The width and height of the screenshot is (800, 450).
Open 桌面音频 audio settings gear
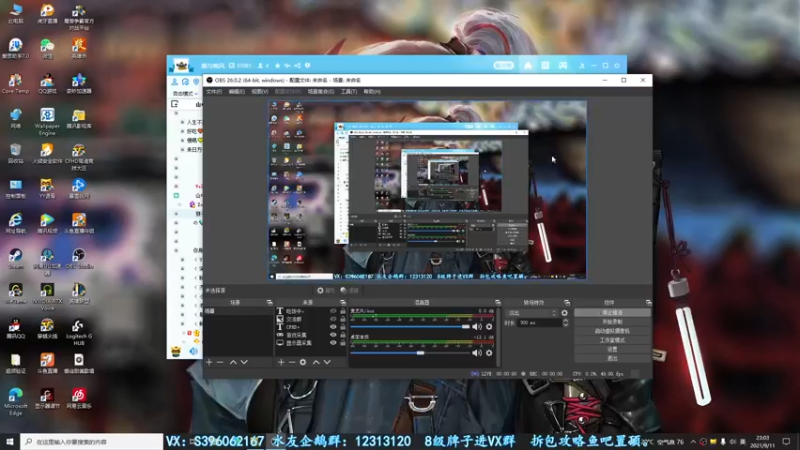489,353
